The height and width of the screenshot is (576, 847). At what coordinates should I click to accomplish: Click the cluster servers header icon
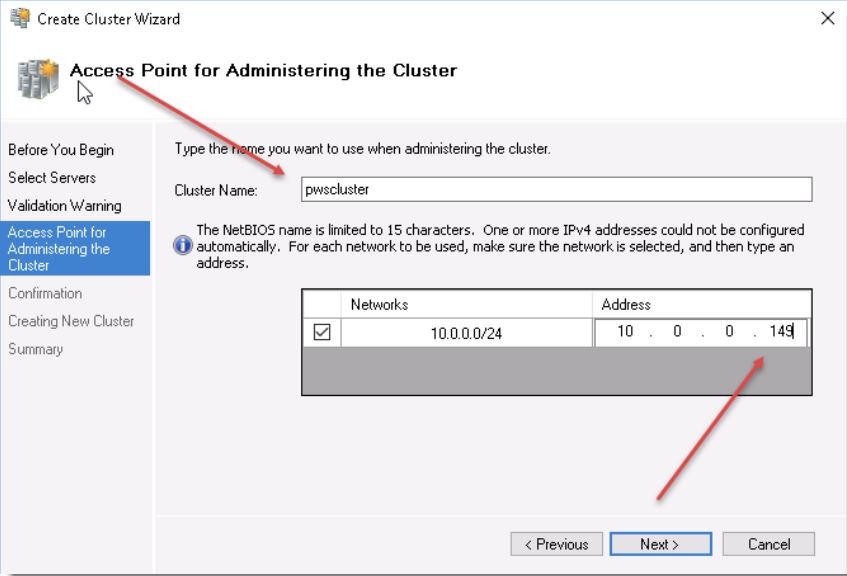click(x=38, y=79)
